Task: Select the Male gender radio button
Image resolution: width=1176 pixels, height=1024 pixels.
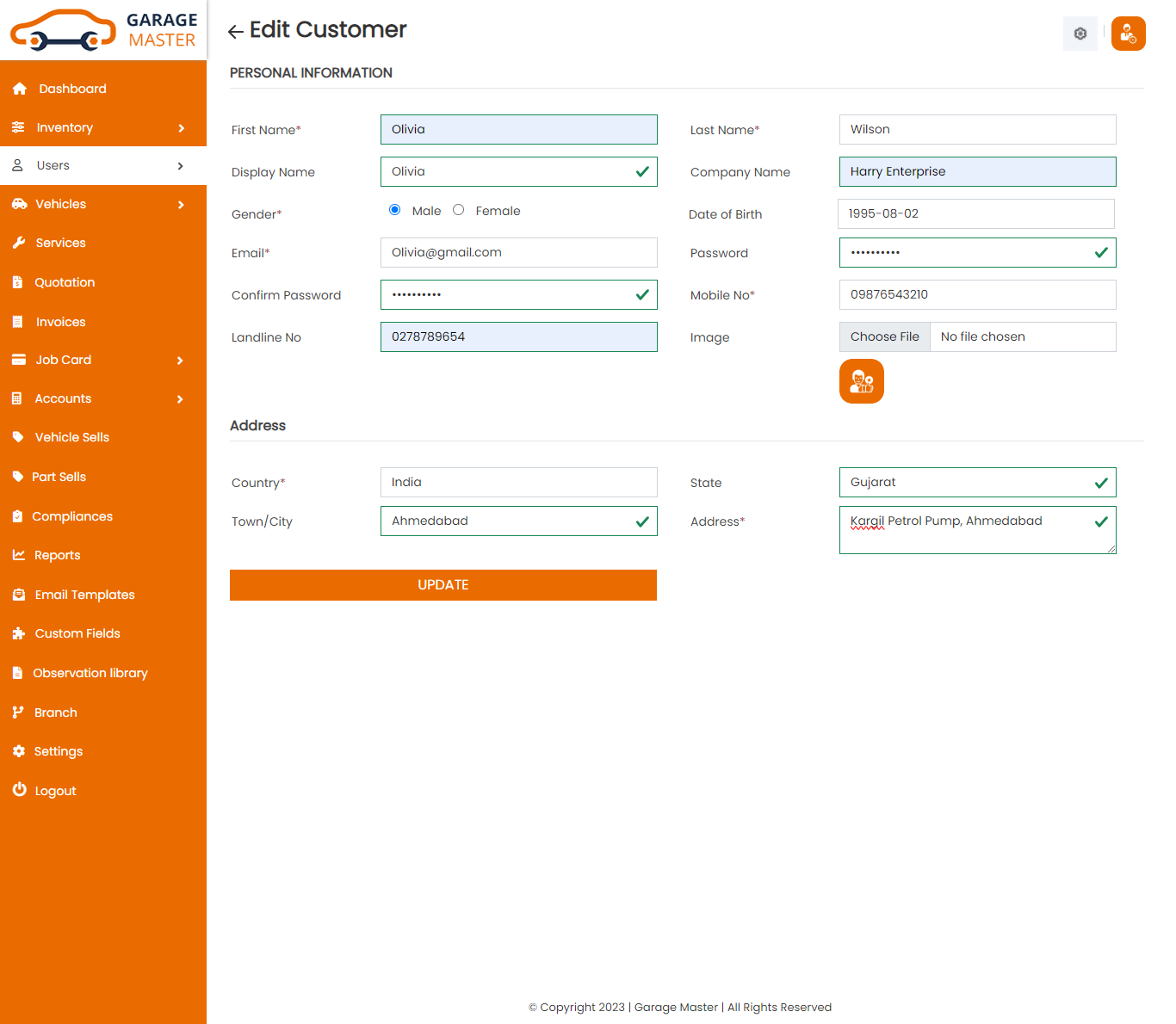Action: pos(394,210)
